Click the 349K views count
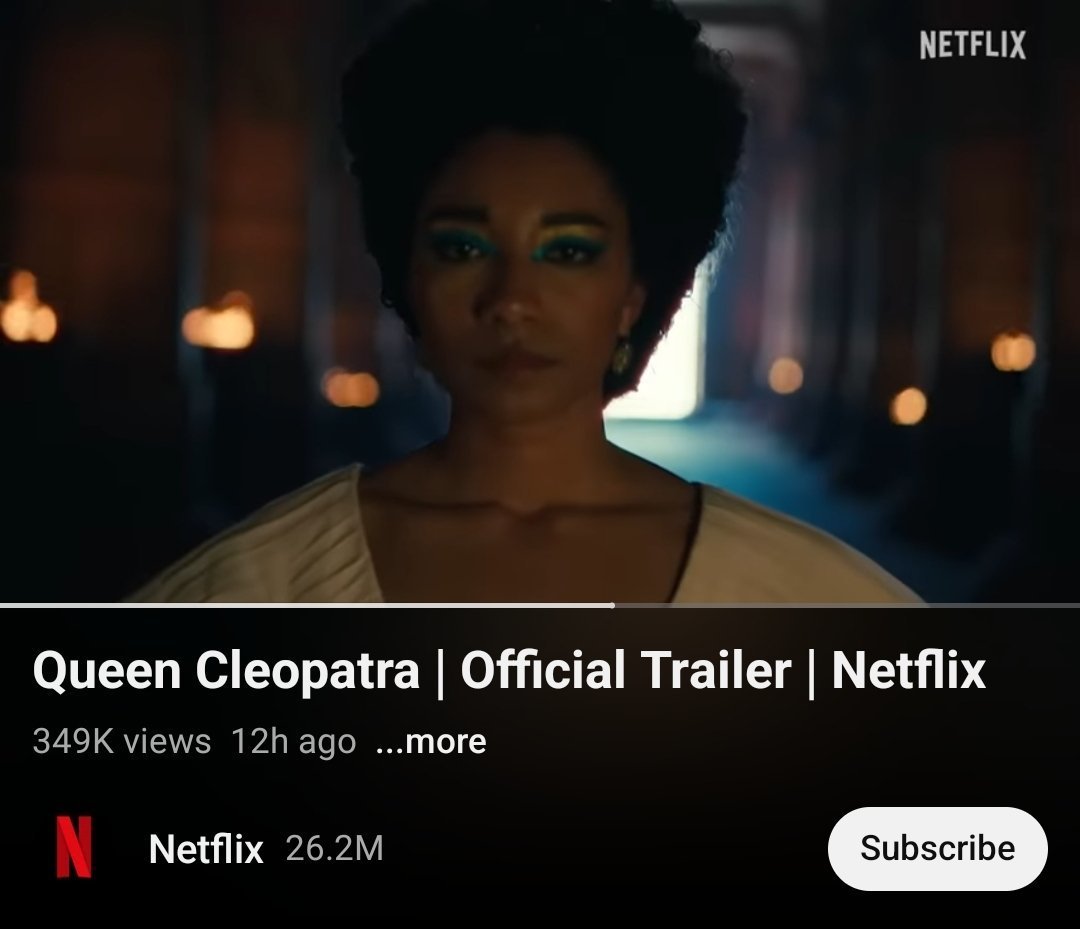This screenshot has width=1080, height=929. click(122, 742)
